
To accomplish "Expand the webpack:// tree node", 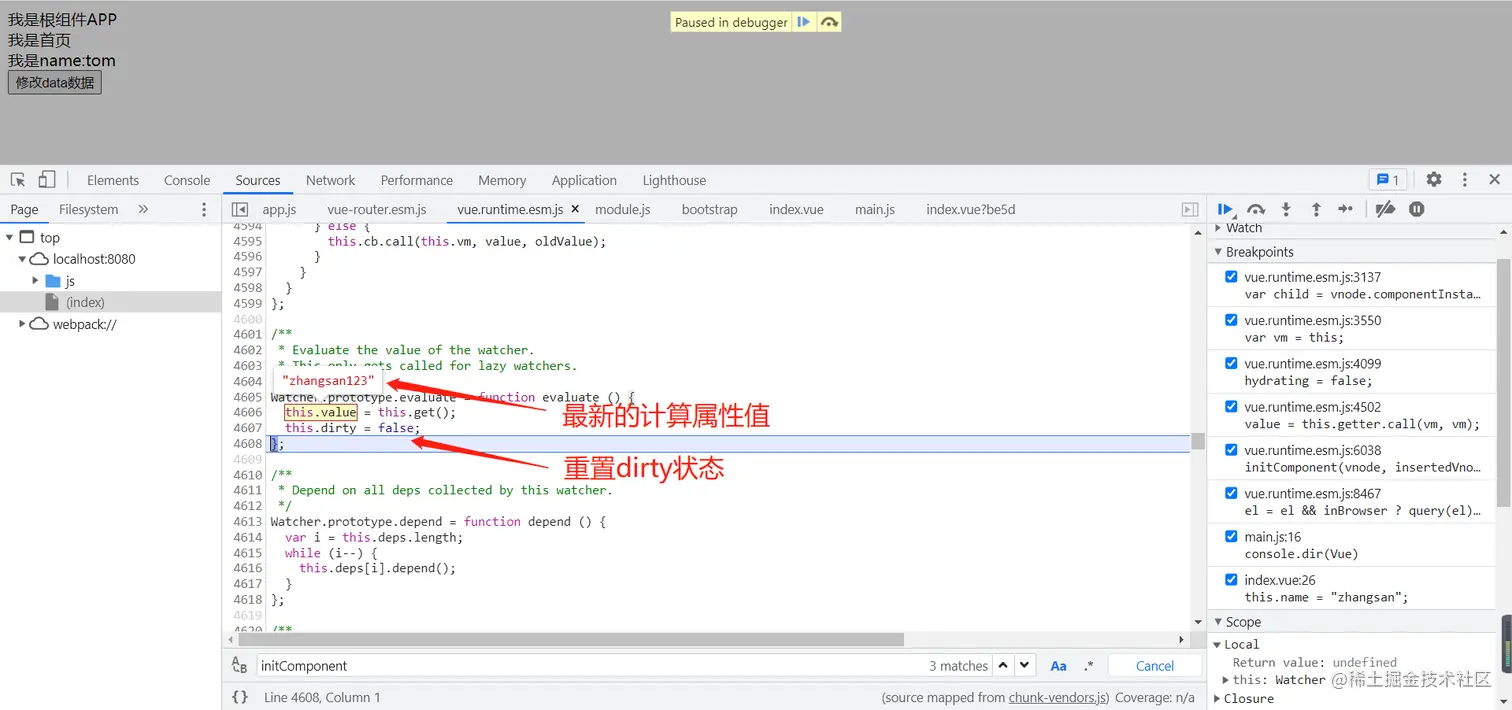I will [22, 324].
